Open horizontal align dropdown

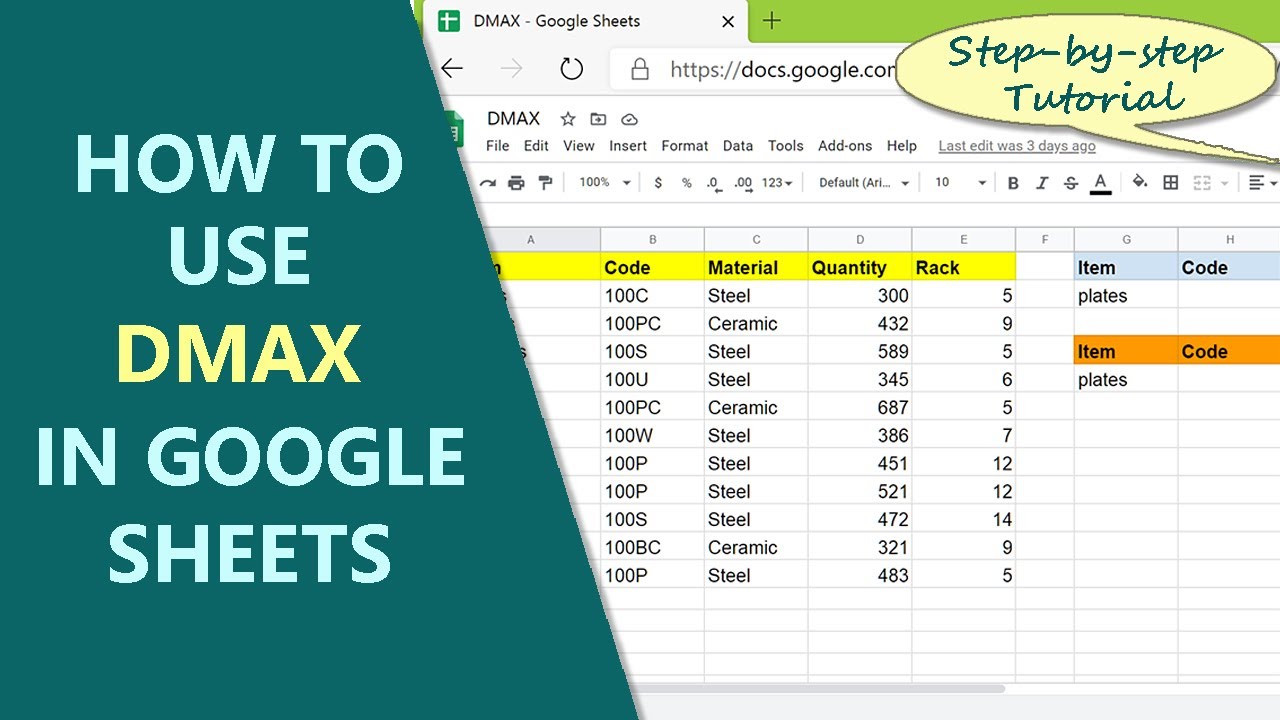(1263, 183)
